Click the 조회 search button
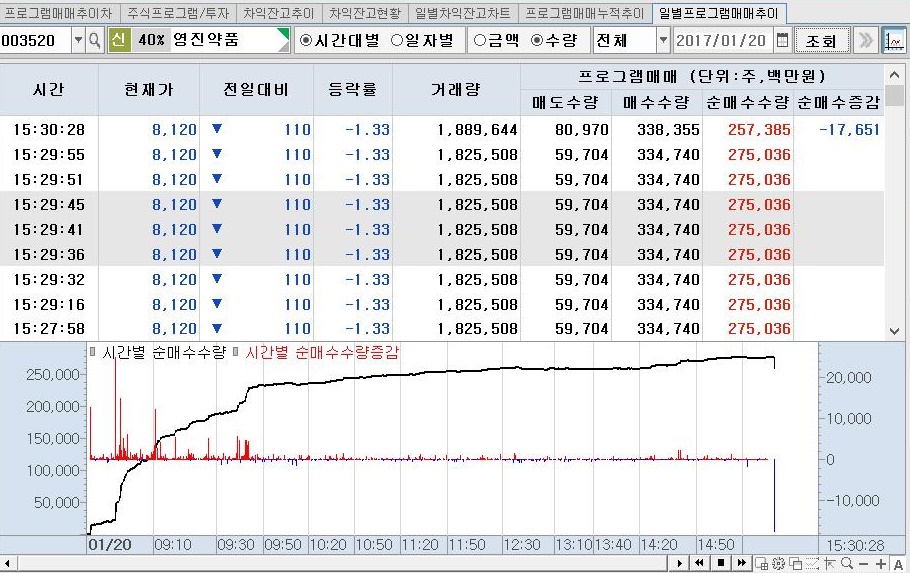 pyautogui.click(x=821, y=40)
